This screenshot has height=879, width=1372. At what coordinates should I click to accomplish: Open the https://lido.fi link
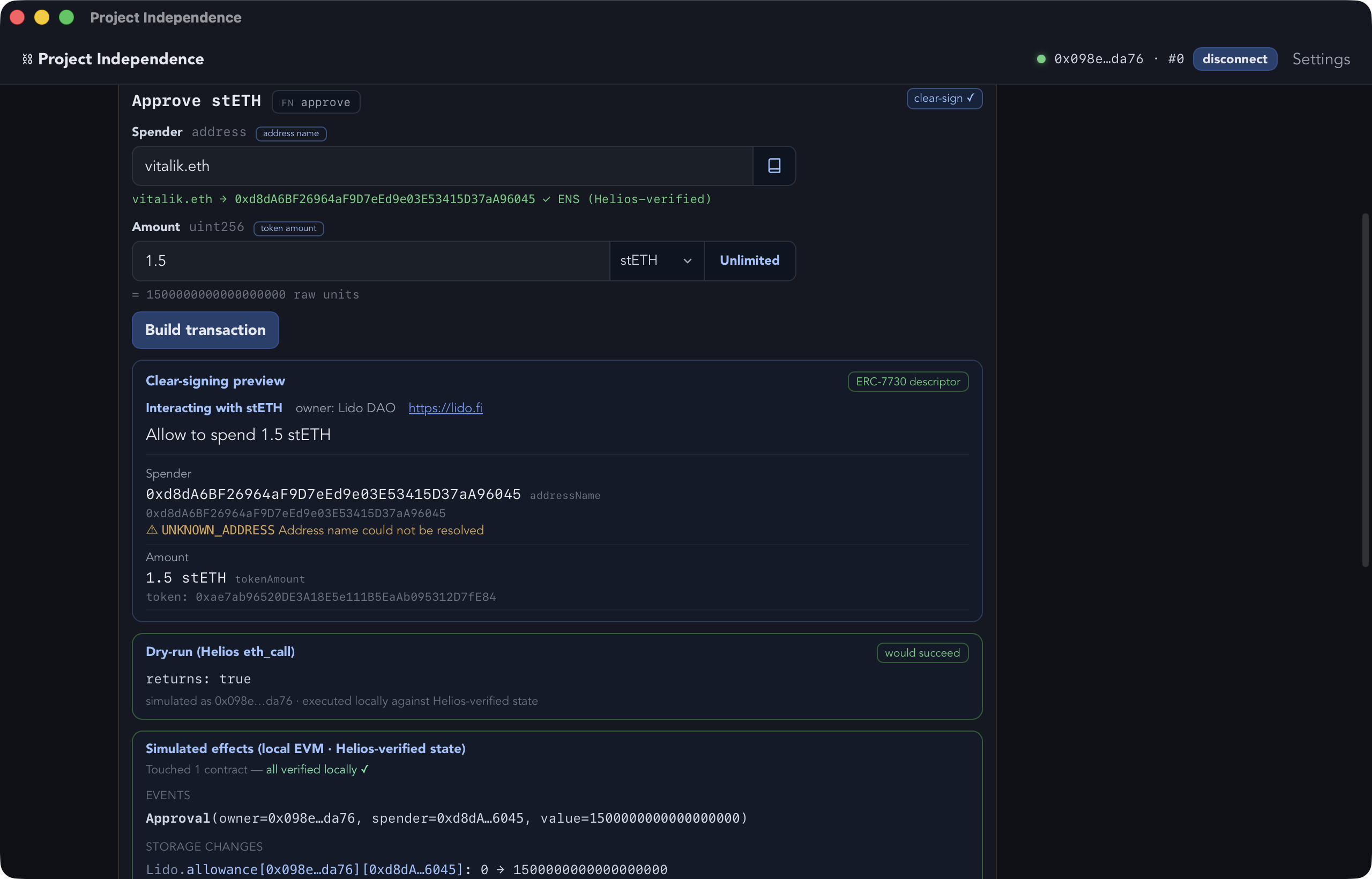pos(445,407)
